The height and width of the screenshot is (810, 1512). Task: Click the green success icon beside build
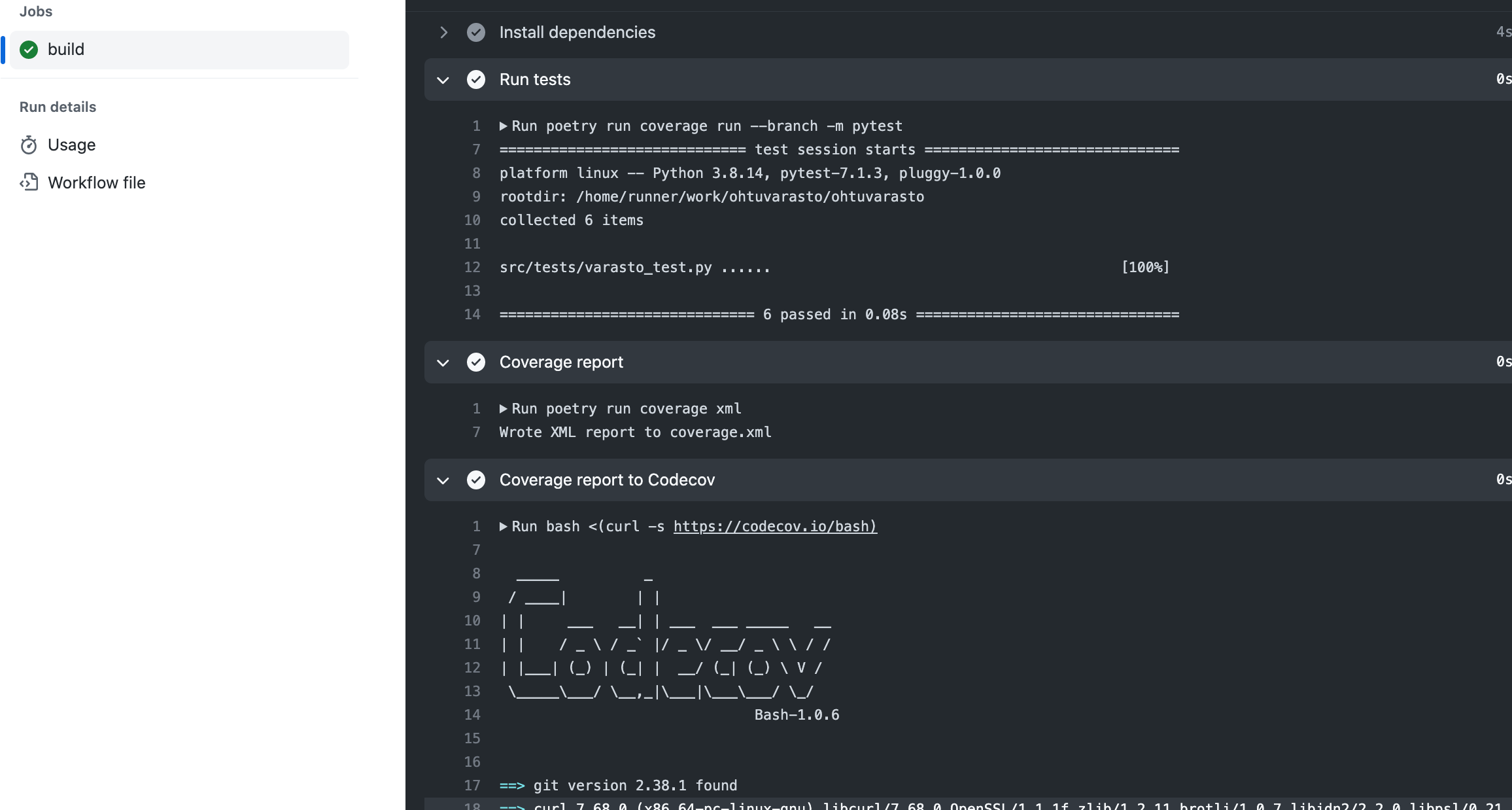click(x=29, y=50)
